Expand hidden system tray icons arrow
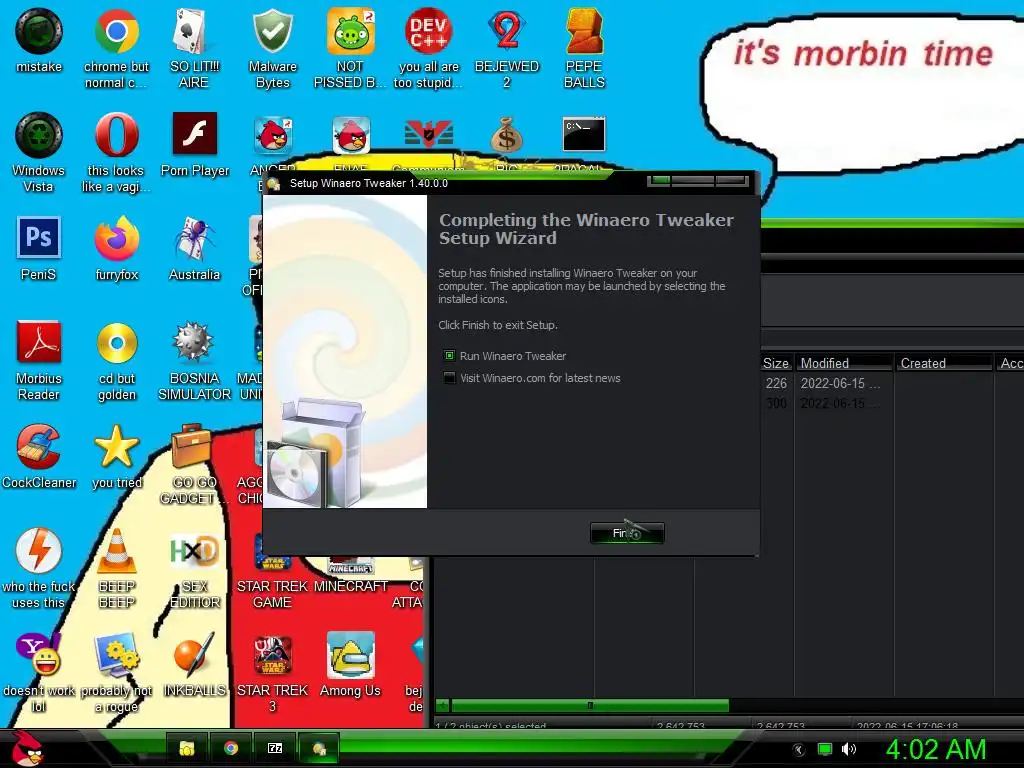This screenshot has width=1024, height=768. pyautogui.click(x=799, y=750)
